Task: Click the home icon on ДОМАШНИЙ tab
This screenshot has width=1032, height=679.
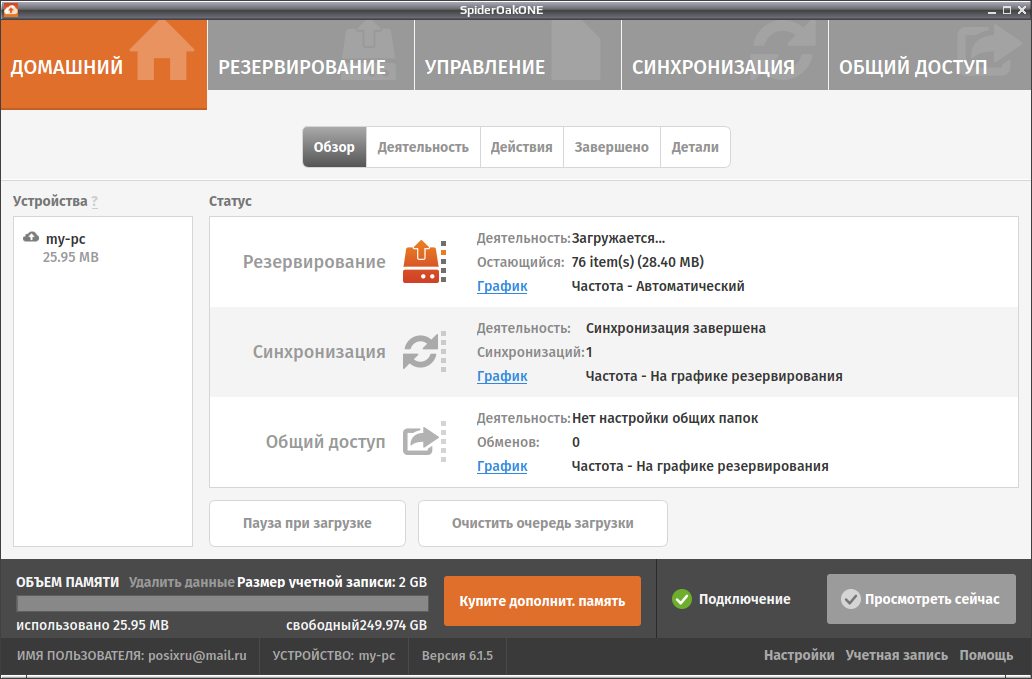Action: [x=161, y=50]
